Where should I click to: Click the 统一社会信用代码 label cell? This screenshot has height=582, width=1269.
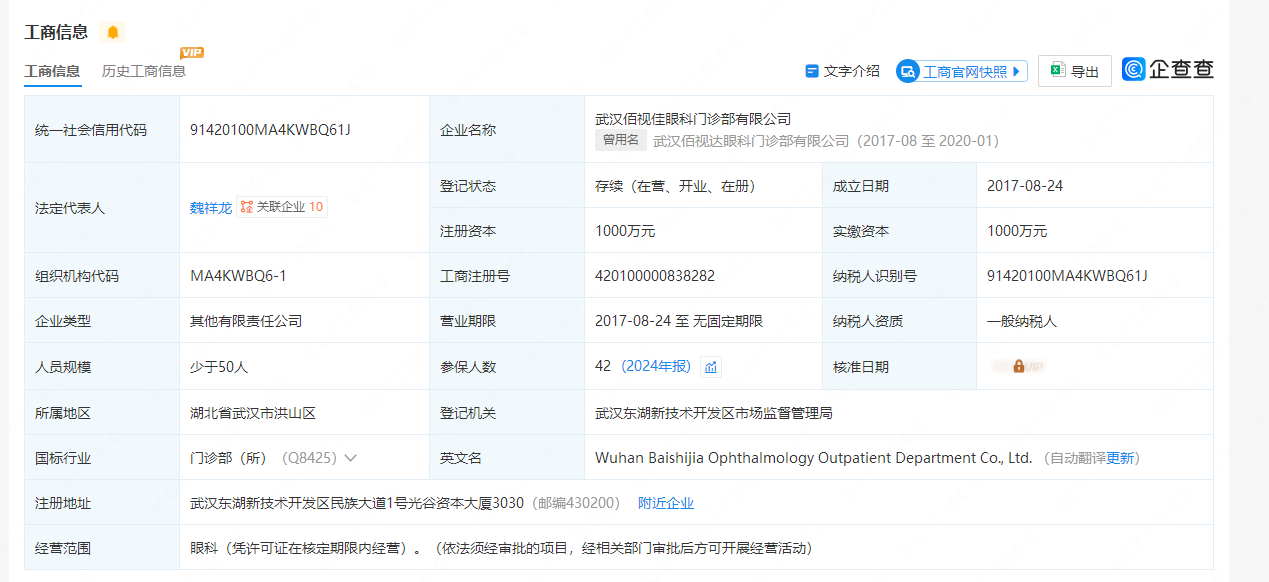(x=102, y=130)
